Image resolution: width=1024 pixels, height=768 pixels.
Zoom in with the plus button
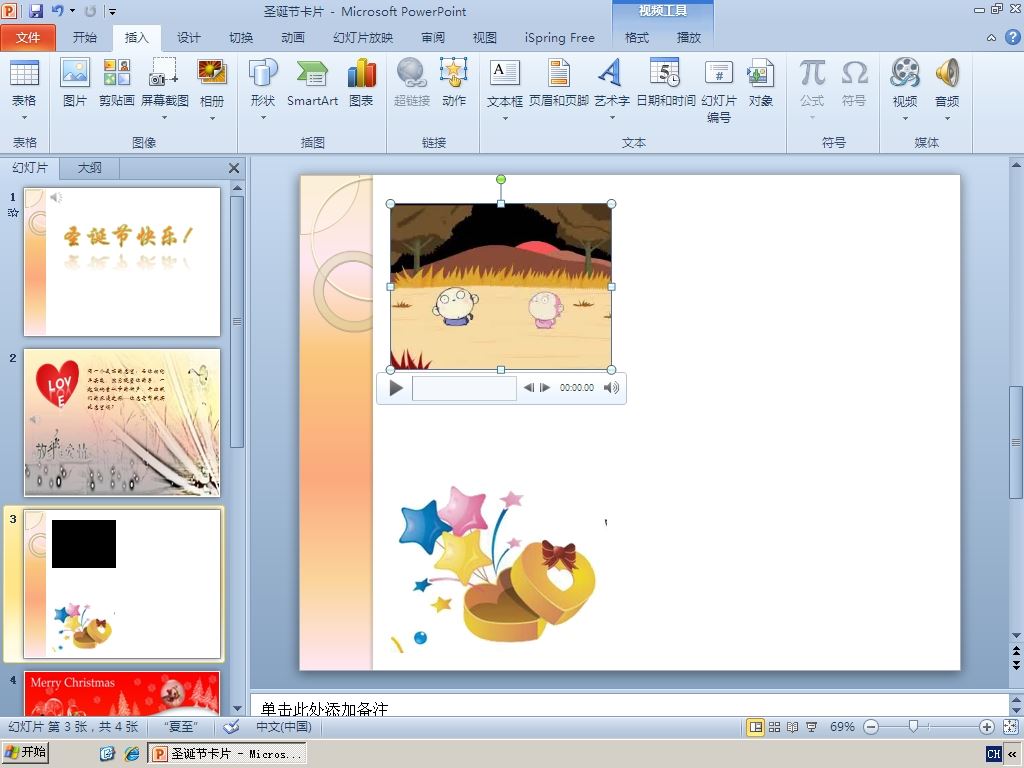click(987, 727)
